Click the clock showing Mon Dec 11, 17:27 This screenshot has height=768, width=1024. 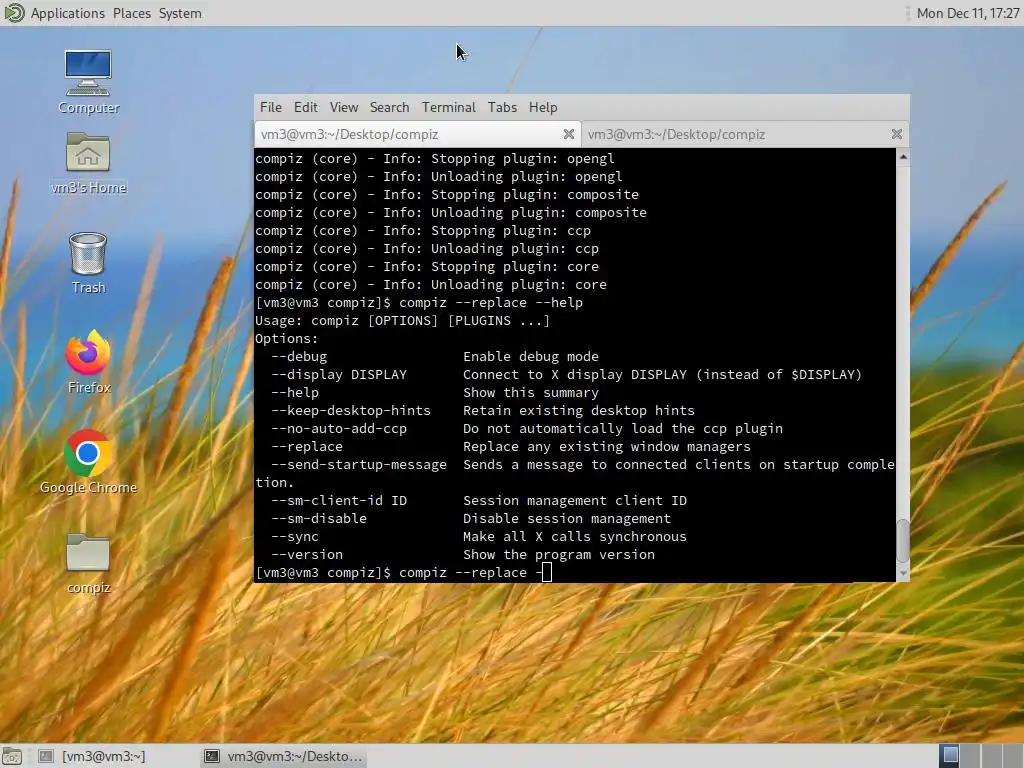click(x=967, y=13)
